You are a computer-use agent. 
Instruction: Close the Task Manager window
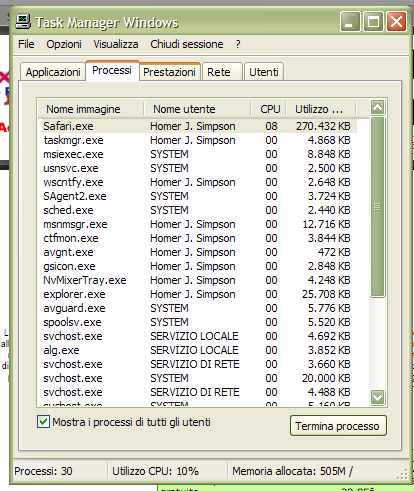click(x=396, y=22)
